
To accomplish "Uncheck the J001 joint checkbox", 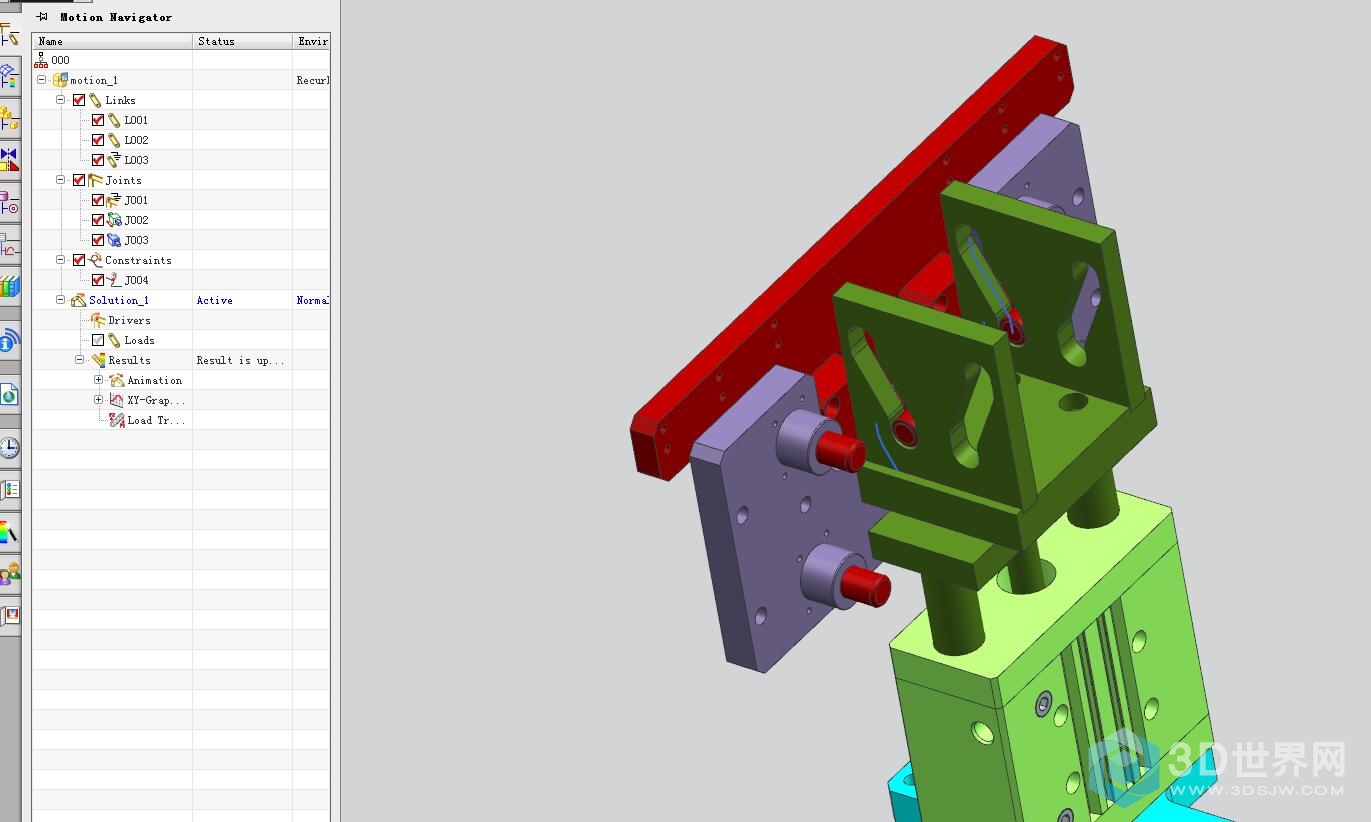I will pos(98,200).
